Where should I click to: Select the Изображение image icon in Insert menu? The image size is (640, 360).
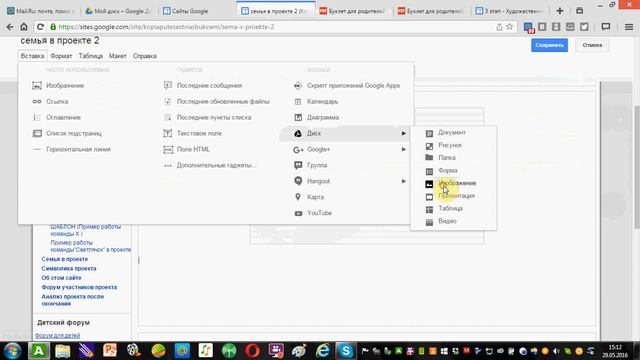[x=37, y=86]
